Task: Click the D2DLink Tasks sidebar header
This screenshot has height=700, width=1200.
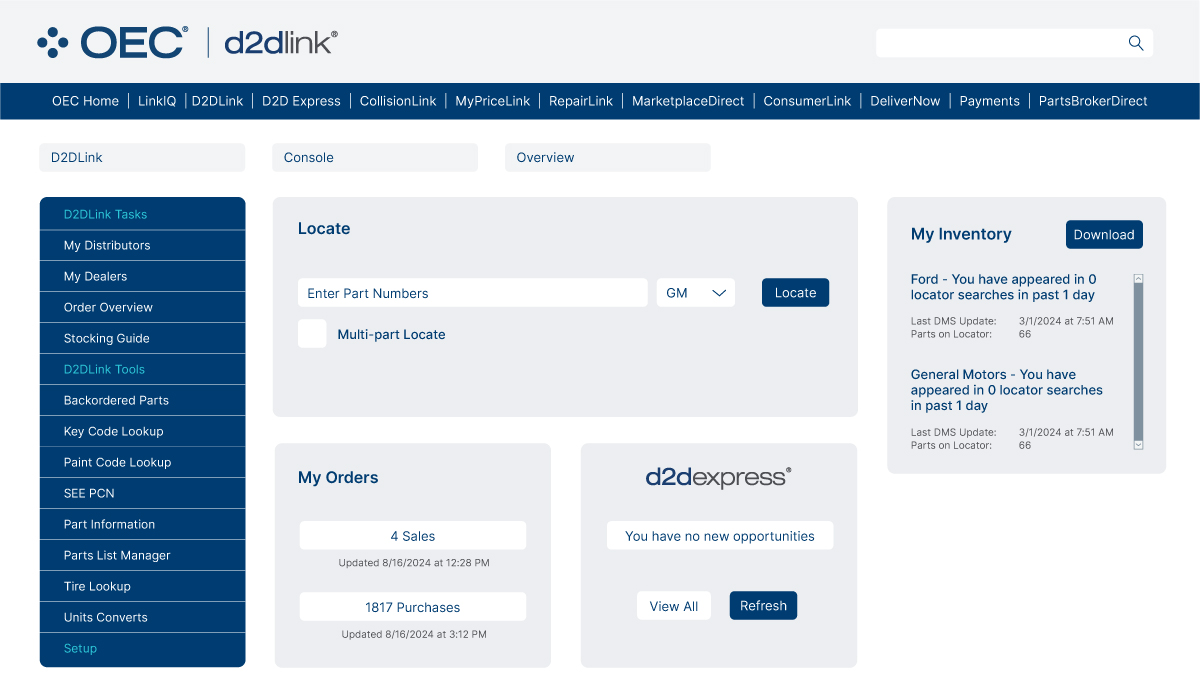Action: pos(142,214)
